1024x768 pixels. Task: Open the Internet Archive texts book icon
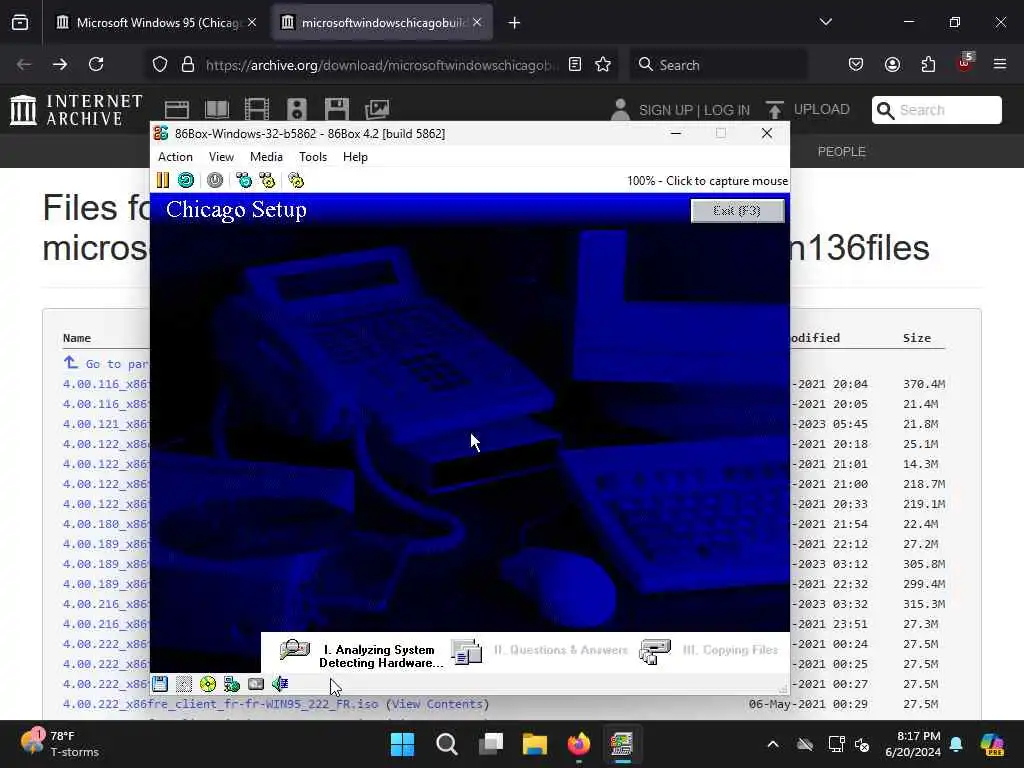[217, 110]
